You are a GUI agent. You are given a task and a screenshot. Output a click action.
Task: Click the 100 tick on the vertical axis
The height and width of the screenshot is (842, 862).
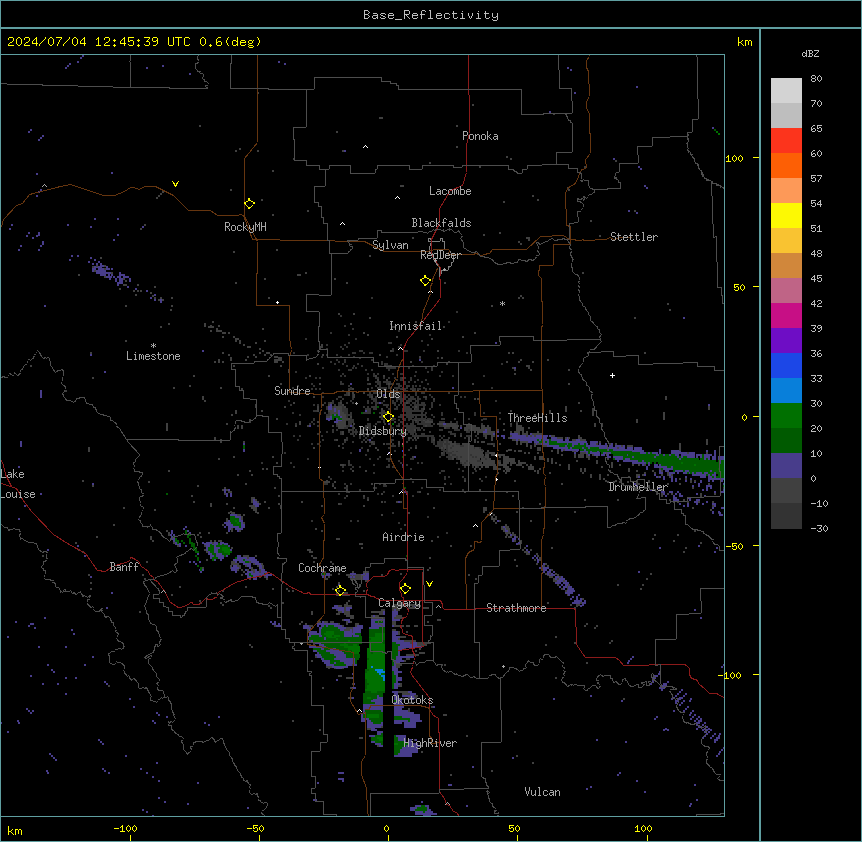click(734, 158)
